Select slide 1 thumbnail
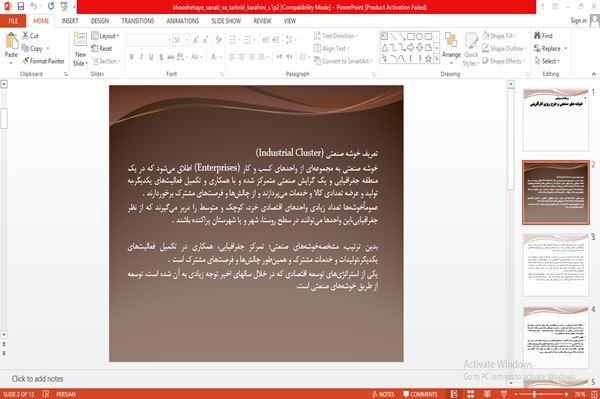Screen dimensions: 600x399 (556, 120)
